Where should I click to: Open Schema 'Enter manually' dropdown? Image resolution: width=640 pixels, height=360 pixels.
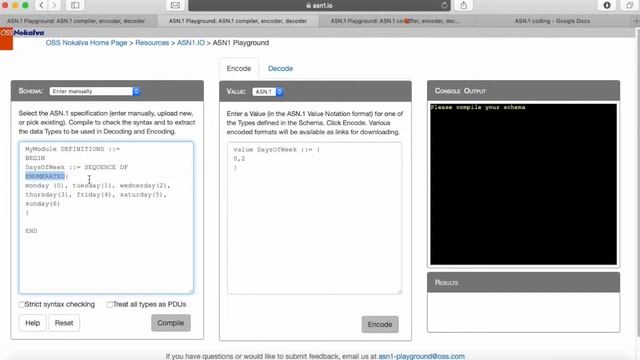95,91
